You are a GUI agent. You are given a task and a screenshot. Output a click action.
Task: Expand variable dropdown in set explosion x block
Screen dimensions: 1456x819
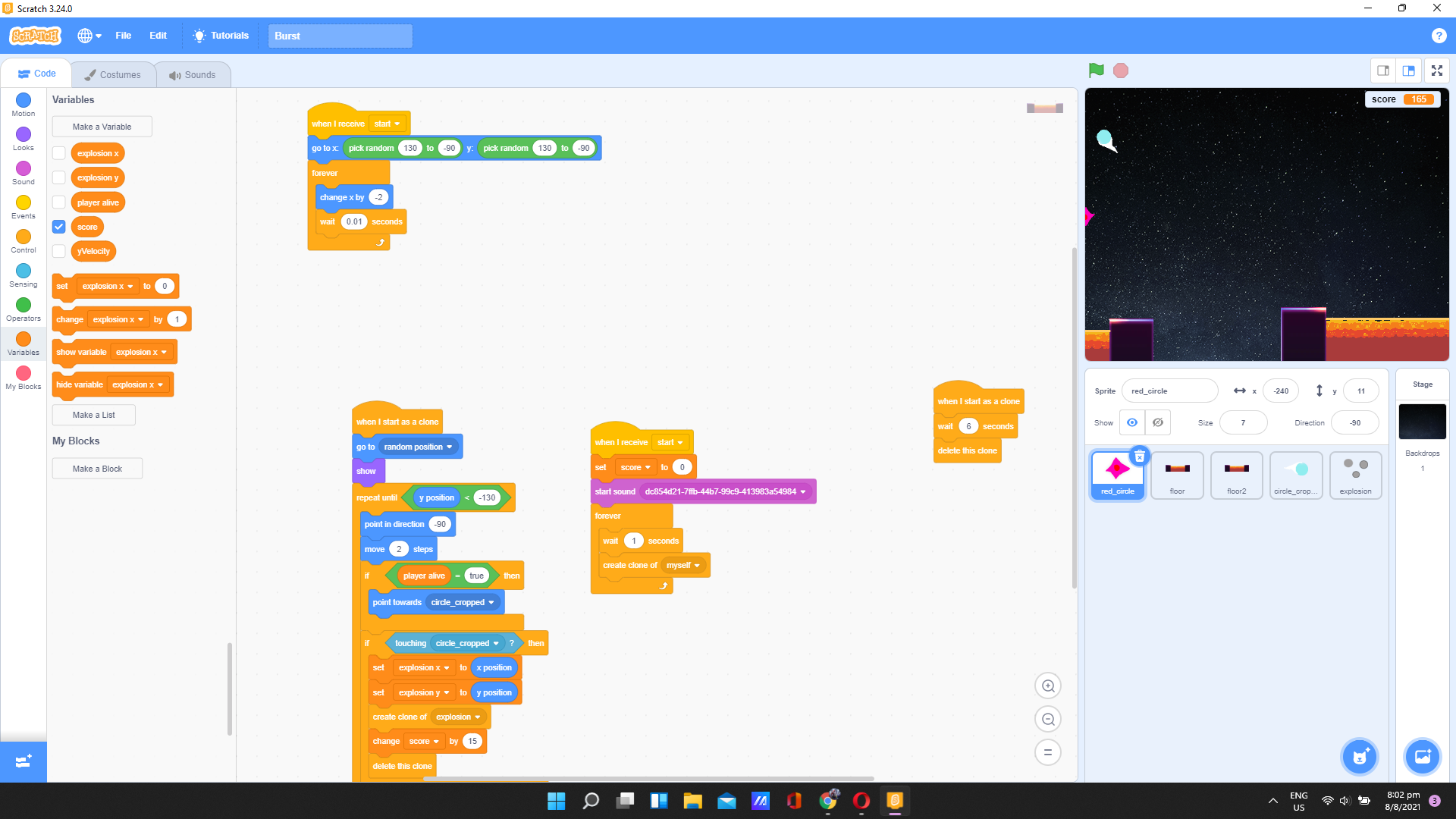point(130,287)
